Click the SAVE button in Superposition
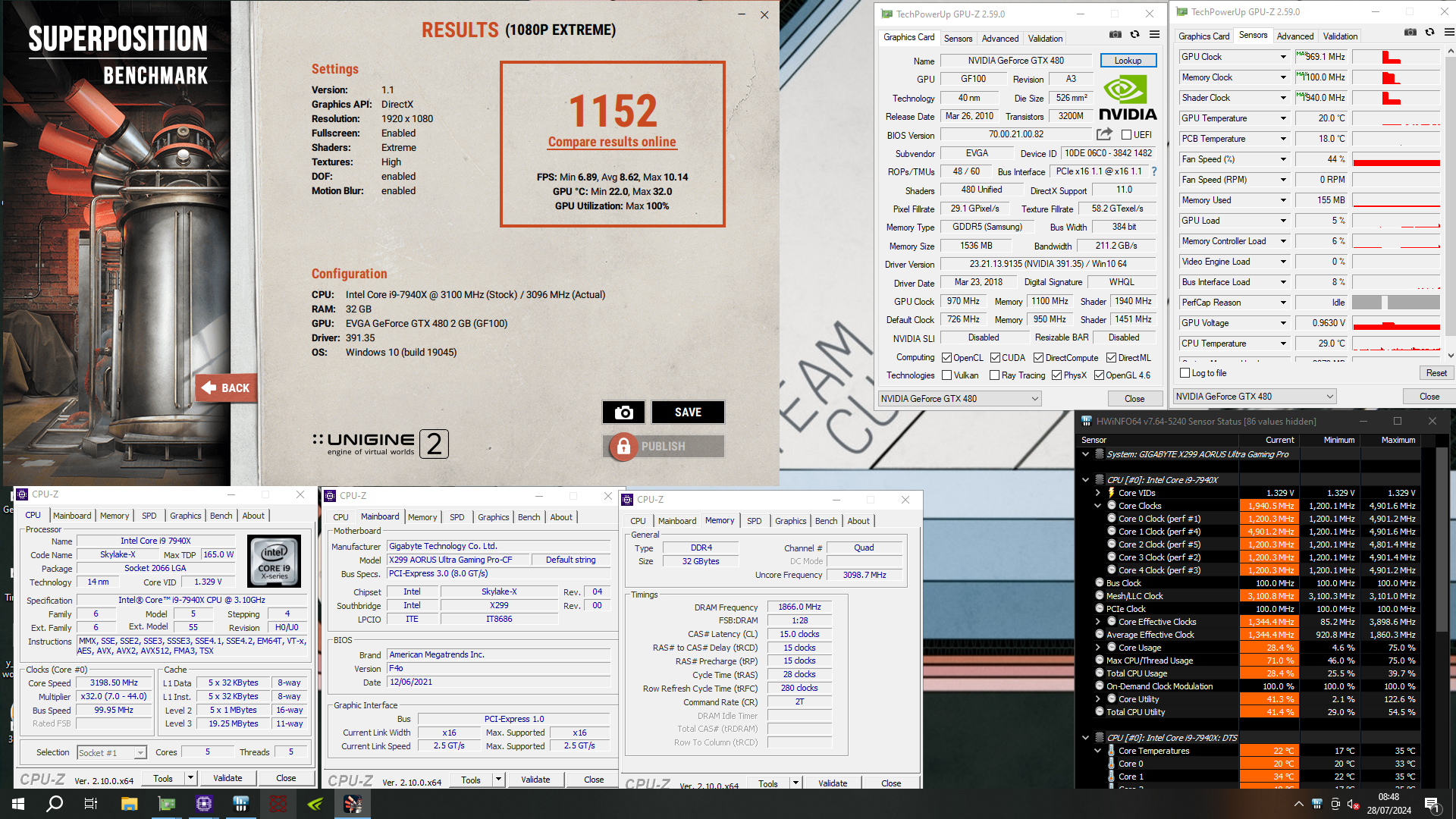The width and height of the screenshot is (1456, 819). [x=688, y=412]
